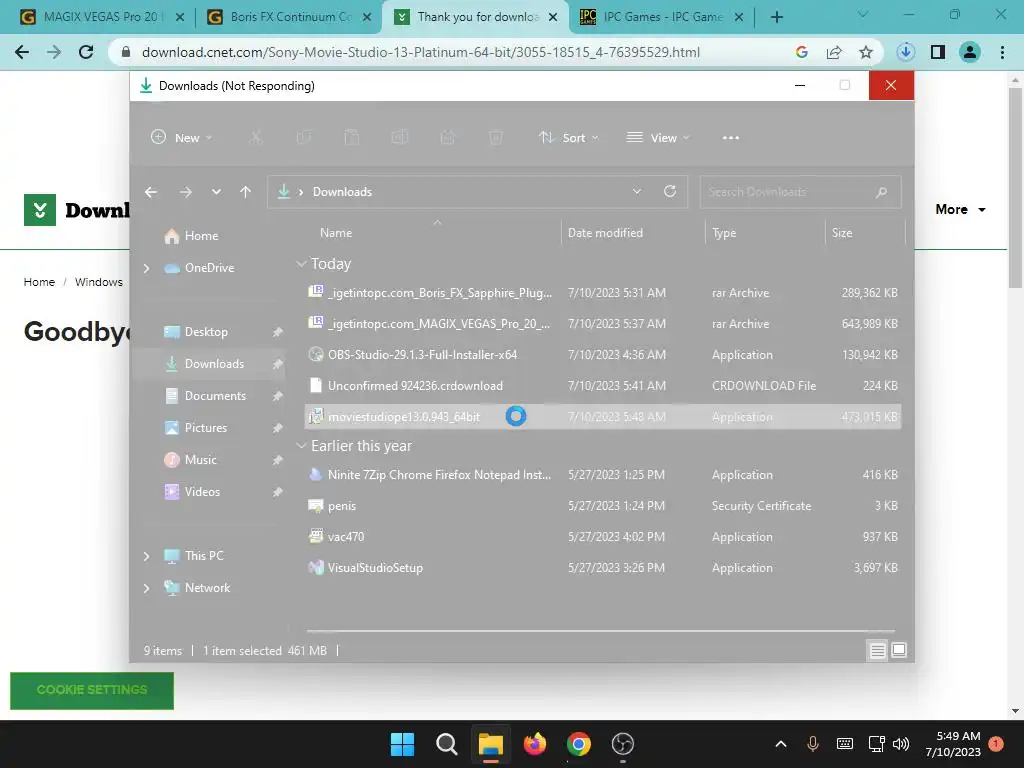Open Windows Start menu

coord(402,744)
